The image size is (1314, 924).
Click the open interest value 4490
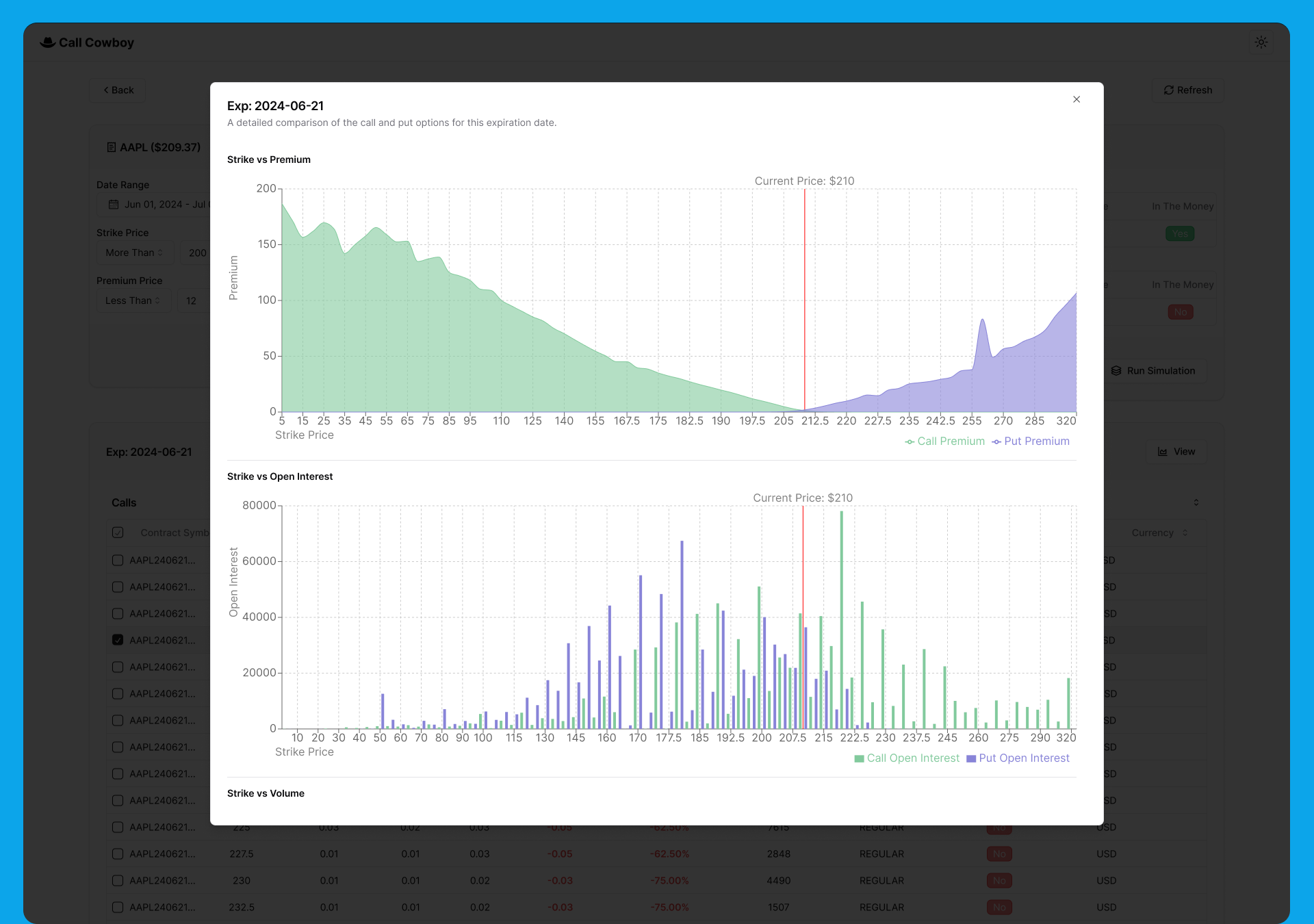pyautogui.click(x=779, y=881)
